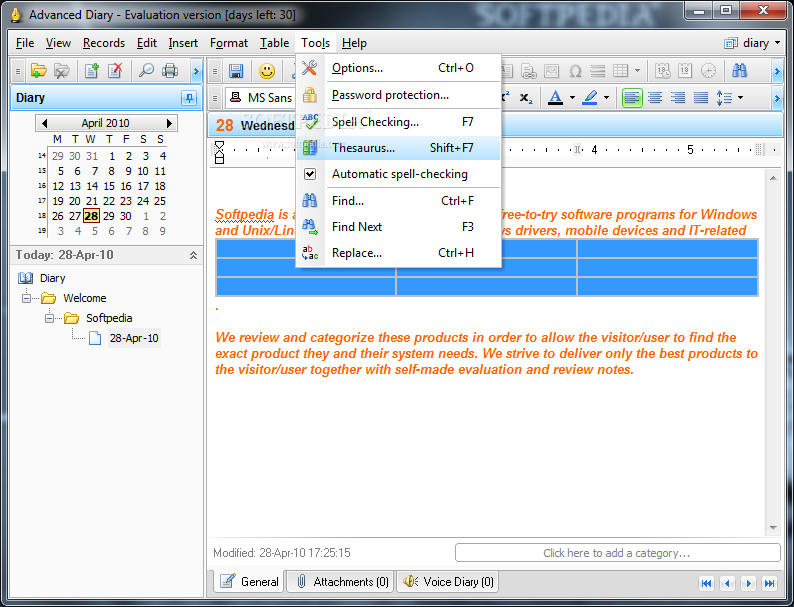Open the Records menu
This screenshot has height=607, width=794.
[x=104, y=43]
